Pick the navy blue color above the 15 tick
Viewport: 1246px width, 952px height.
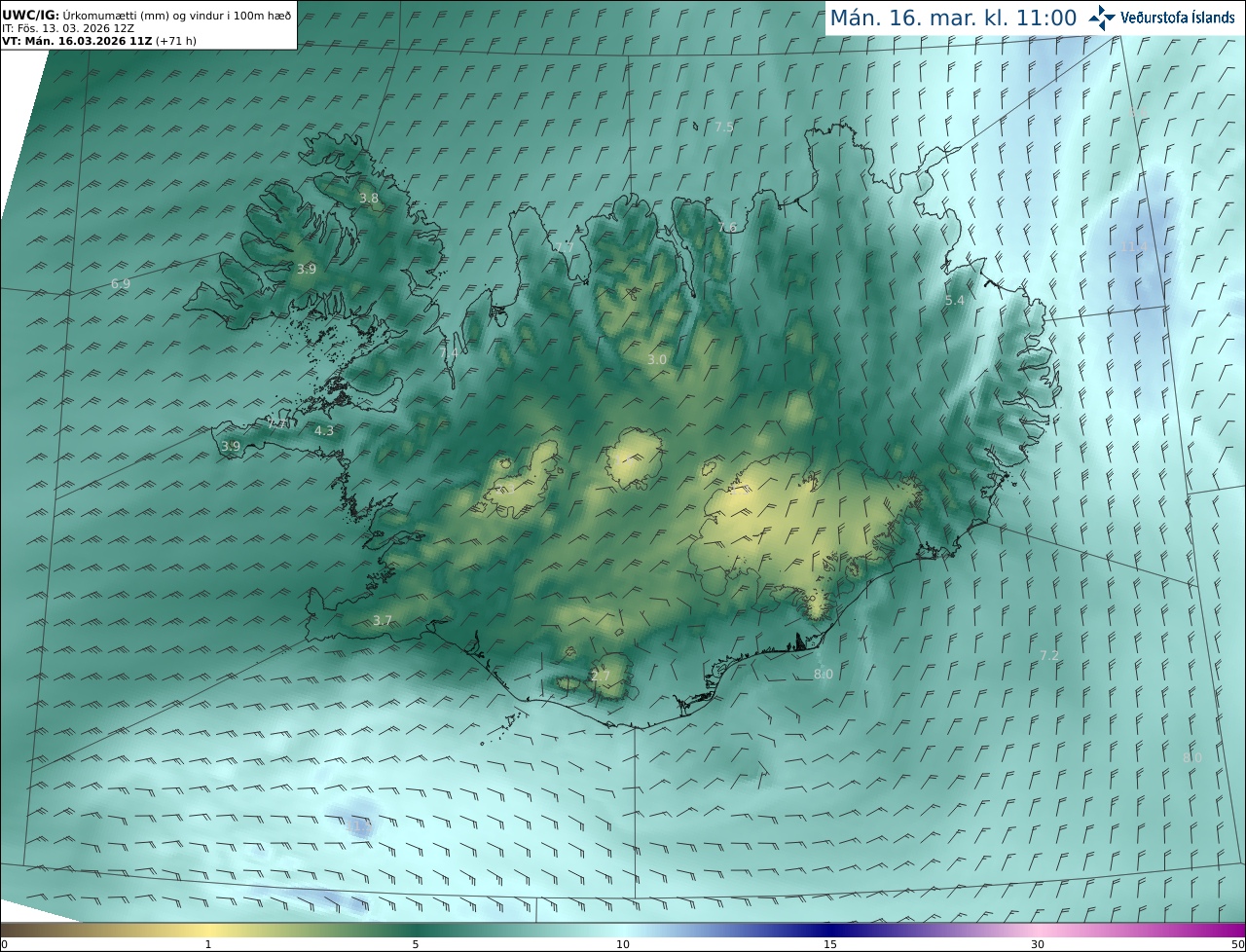830,930
